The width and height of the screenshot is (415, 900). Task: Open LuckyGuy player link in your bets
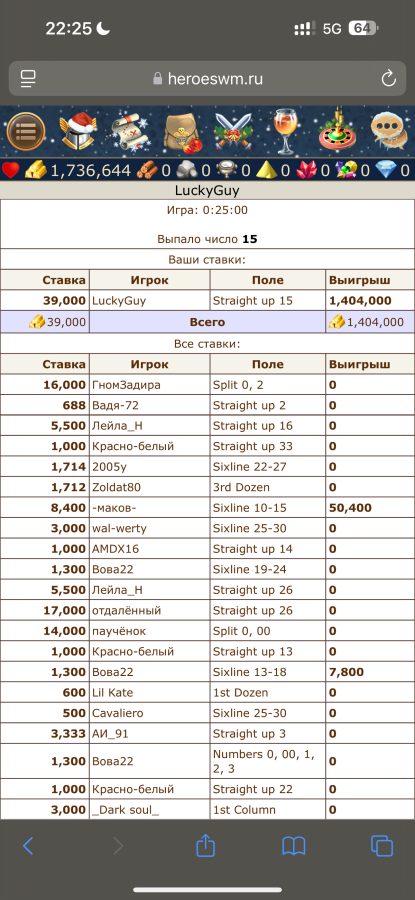point(117,301)
